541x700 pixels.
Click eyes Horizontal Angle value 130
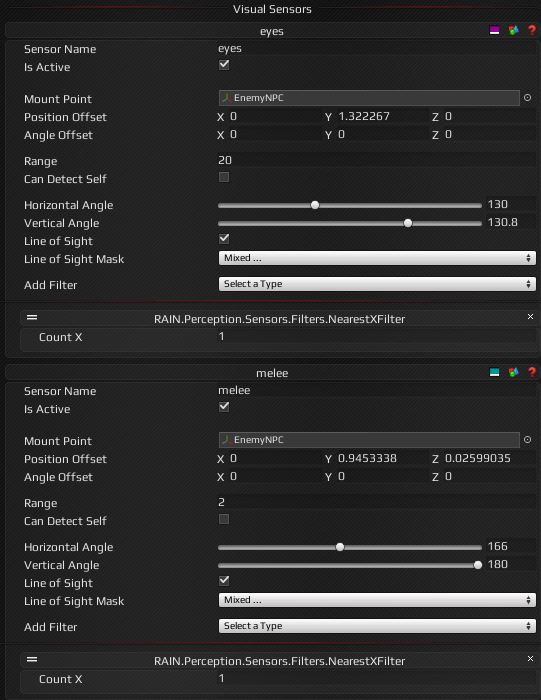[511, 204]
